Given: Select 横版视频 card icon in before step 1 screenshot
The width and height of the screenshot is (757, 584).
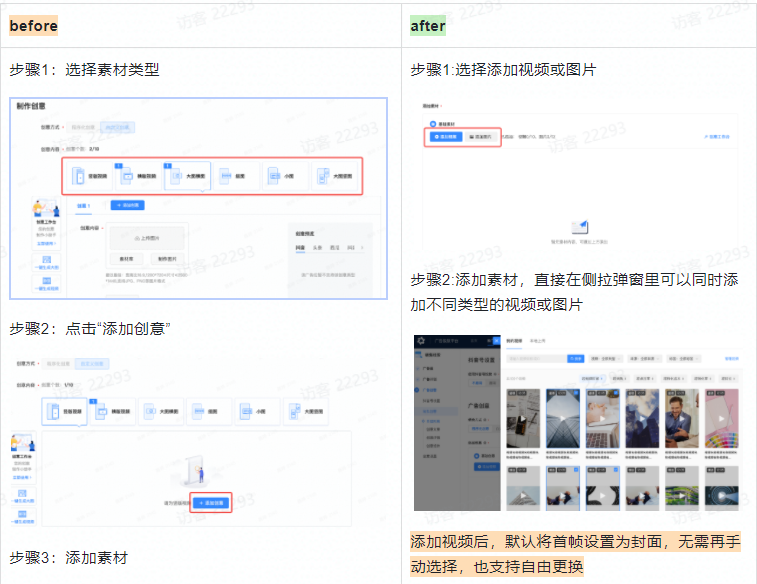Looking at the screenshot, I should click(x=127, y=176).
